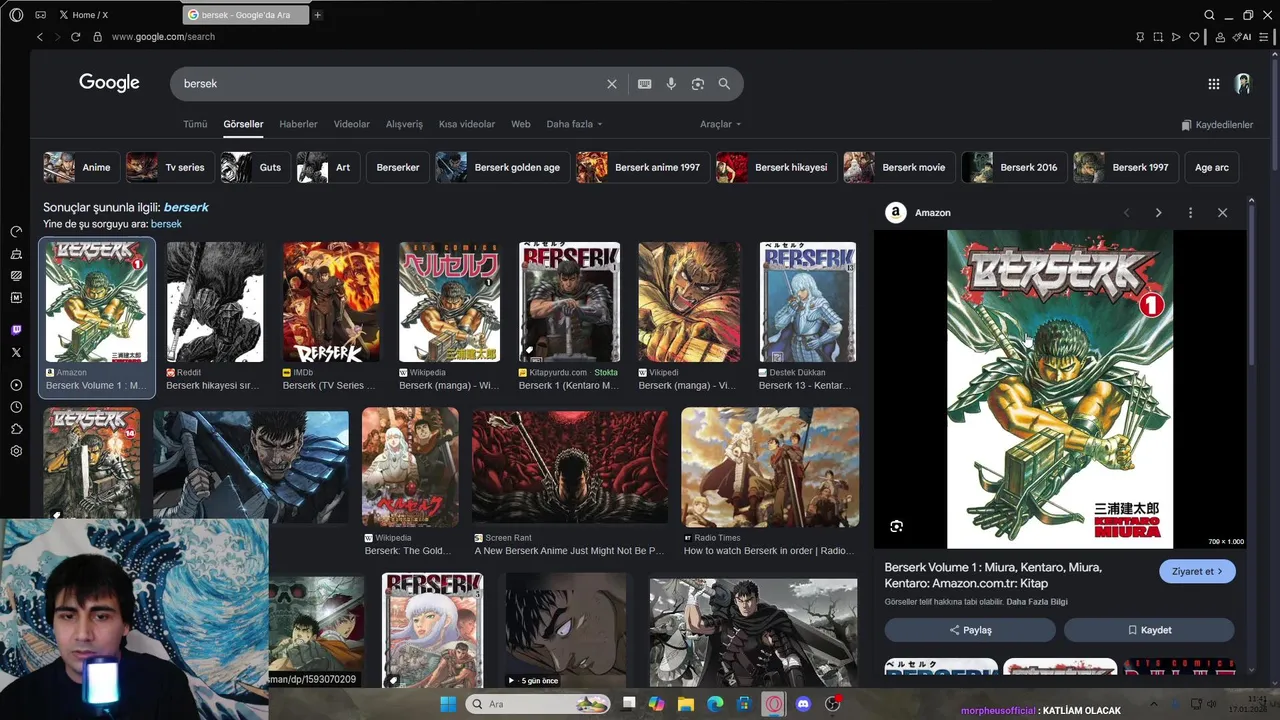Click the Windows taskbar Ara search box

(x=537, y=704)
